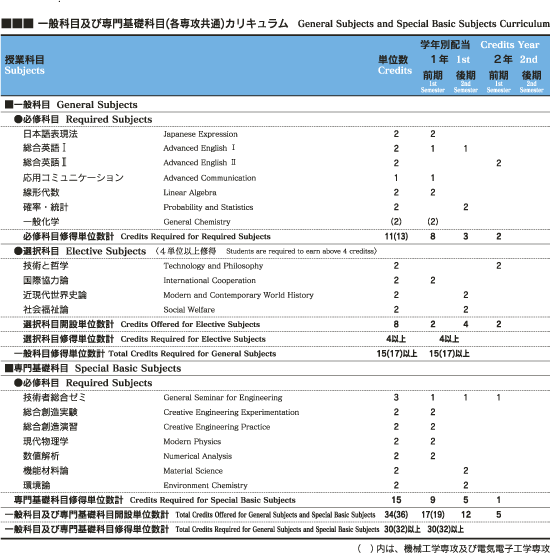Click 'Advanced English I' subject name
This screenshot has height=554, width=550.
(199, 148)
